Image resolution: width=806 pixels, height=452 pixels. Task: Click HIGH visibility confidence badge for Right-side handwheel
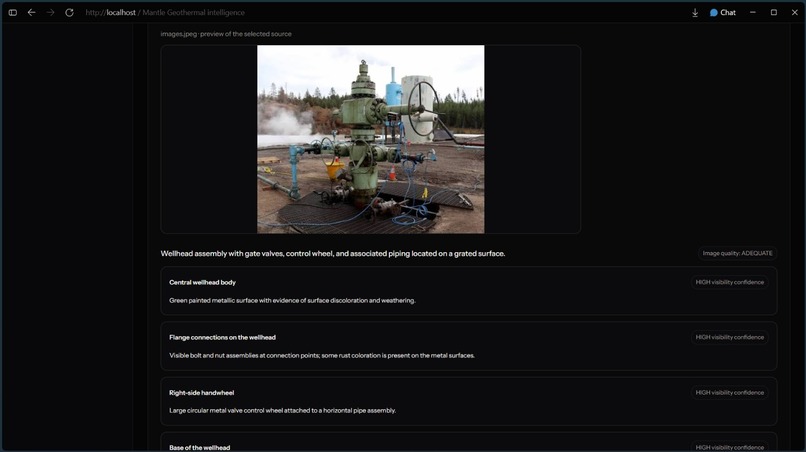pyautogui.click(x=729, y=393)
